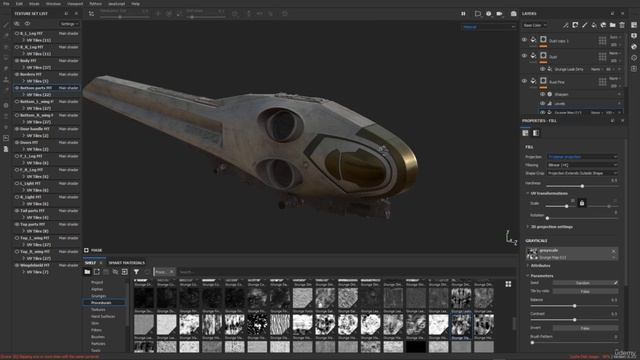Add a paint layer in Layers toolbar
This screenshot has height=360, width=640.
(x=584, y=25)
